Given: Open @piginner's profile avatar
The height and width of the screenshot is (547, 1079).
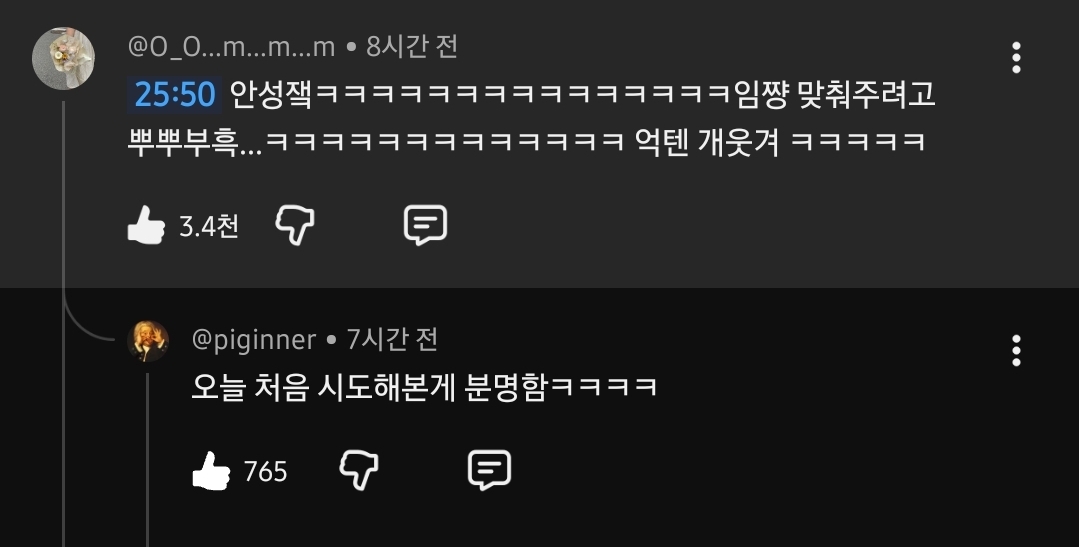Looking at the screenshot, I should pyautogui.click(x=148, y=341).
